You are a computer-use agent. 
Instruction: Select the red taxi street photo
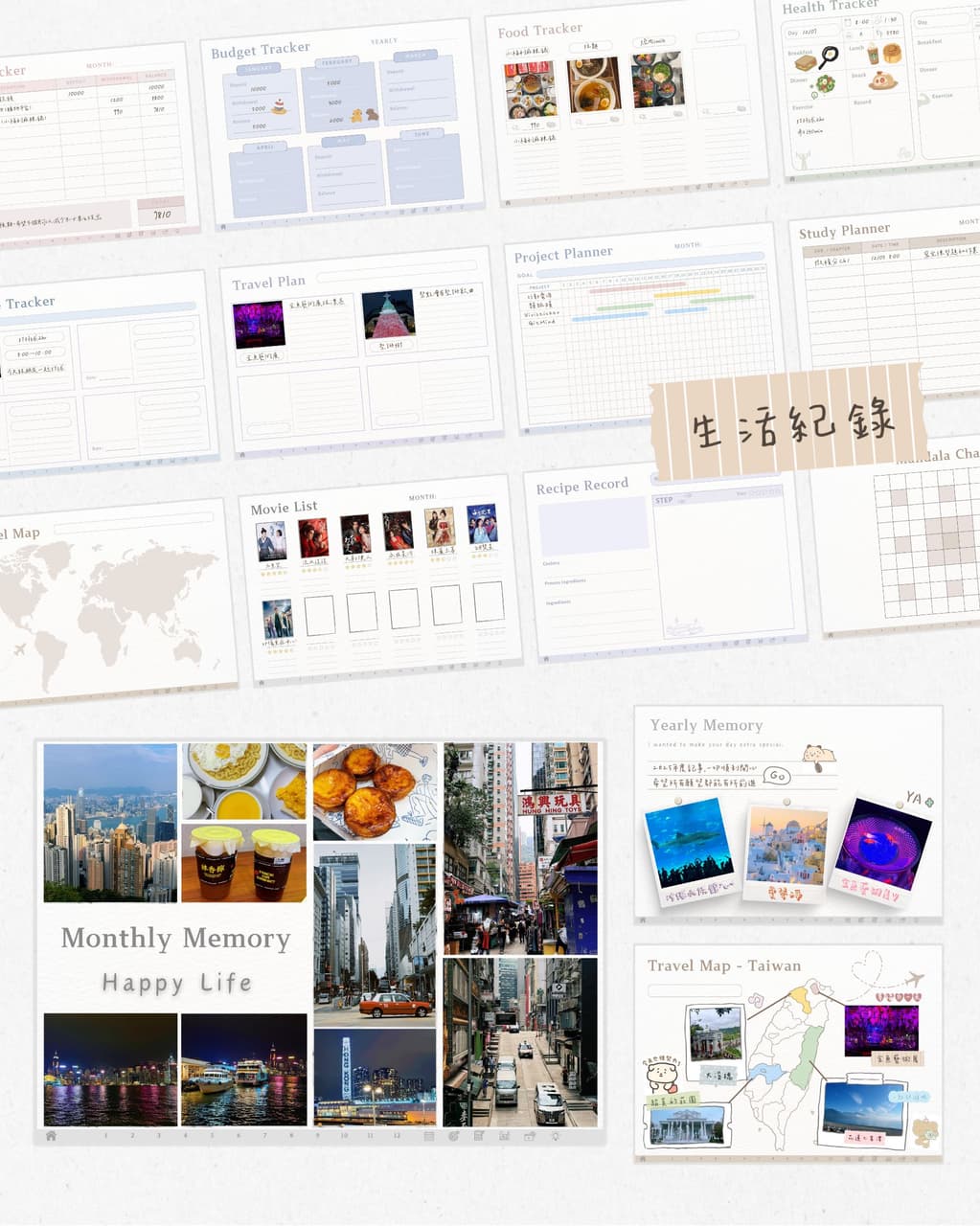point(375,935)
